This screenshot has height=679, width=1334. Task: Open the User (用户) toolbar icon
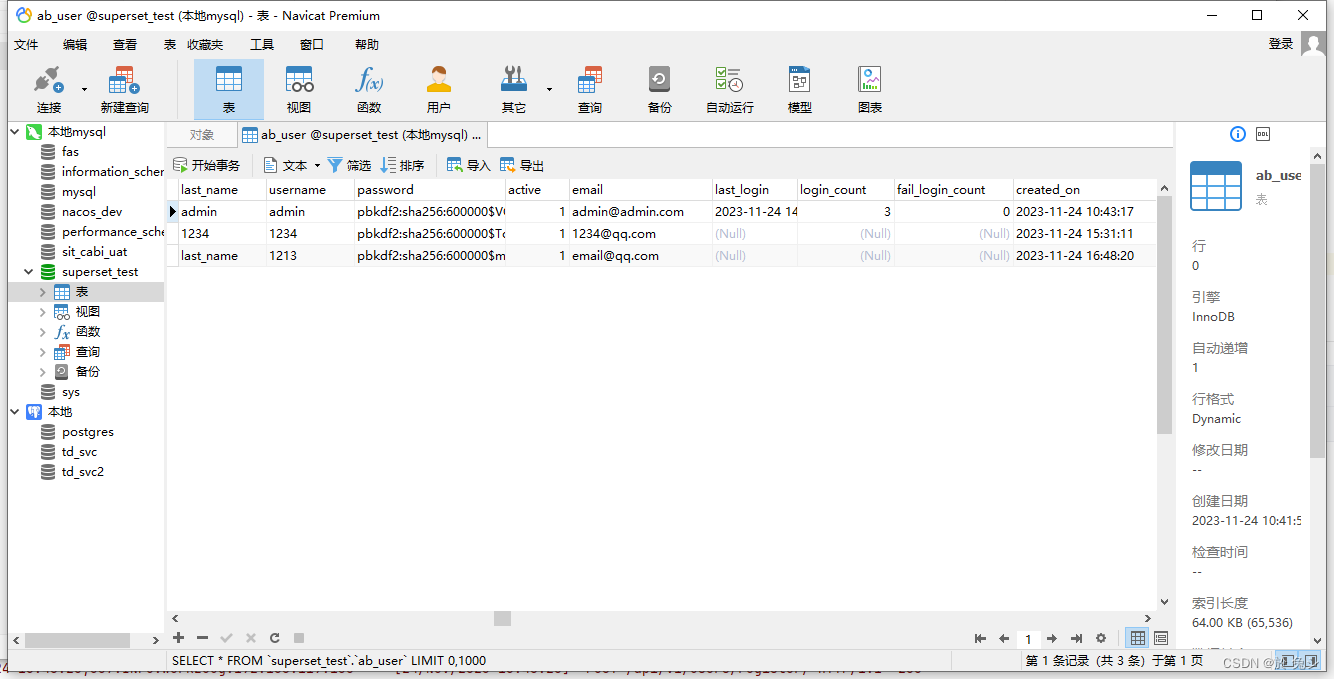439,90
